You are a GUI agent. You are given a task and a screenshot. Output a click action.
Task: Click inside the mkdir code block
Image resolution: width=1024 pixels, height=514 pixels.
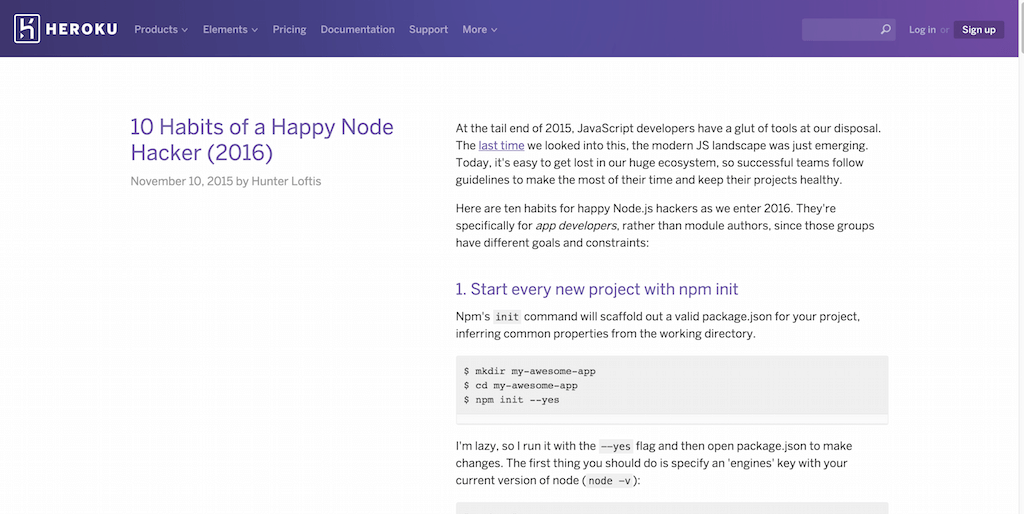[672, 385]
